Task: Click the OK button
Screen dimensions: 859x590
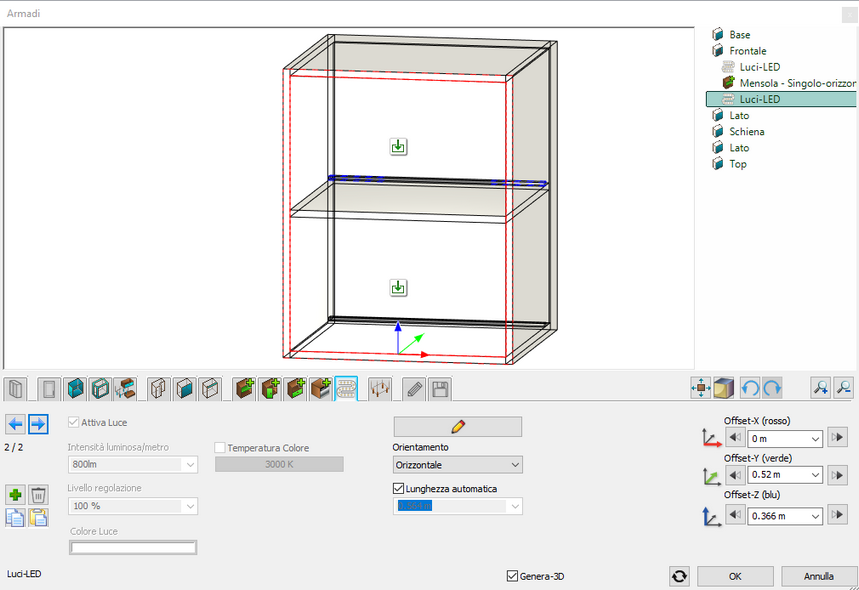Action: click(x=735, y=576)
